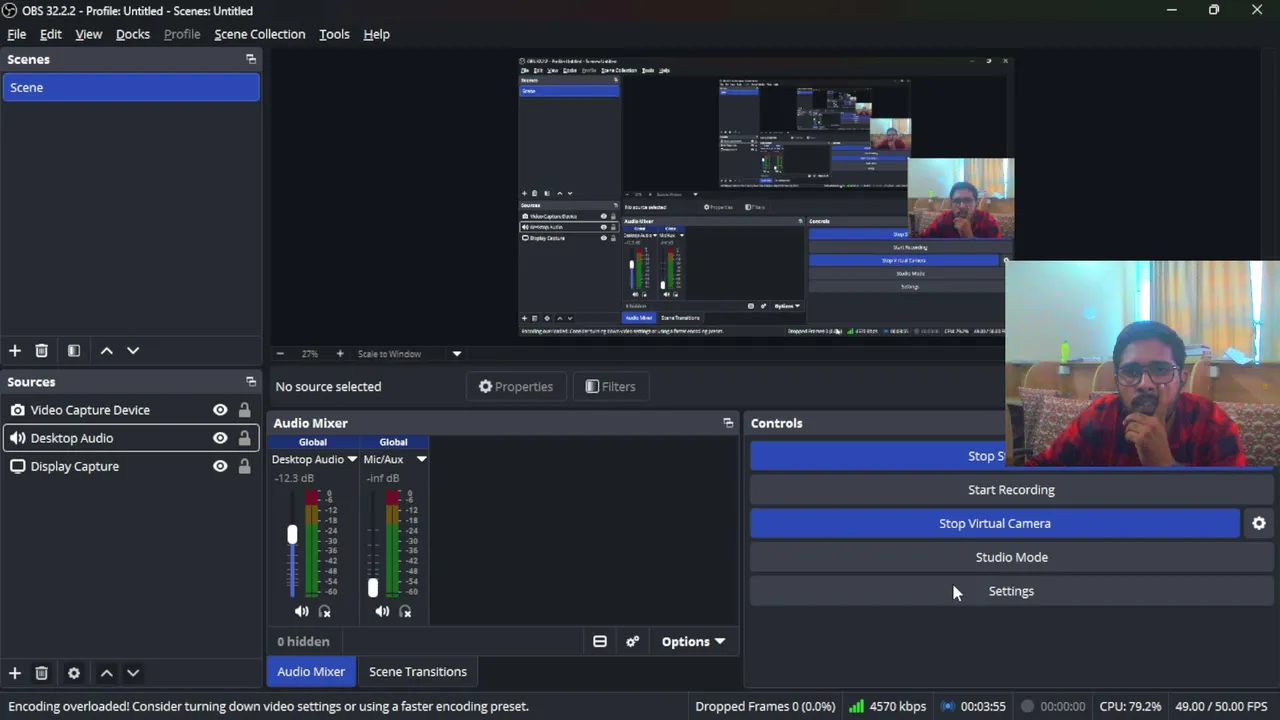Move the source down in Sources list
This screenshot has width=1280, height=720.
tap(133, 673)
